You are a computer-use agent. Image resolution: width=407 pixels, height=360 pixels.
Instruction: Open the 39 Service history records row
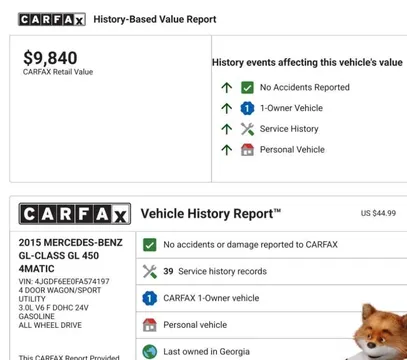271,271
